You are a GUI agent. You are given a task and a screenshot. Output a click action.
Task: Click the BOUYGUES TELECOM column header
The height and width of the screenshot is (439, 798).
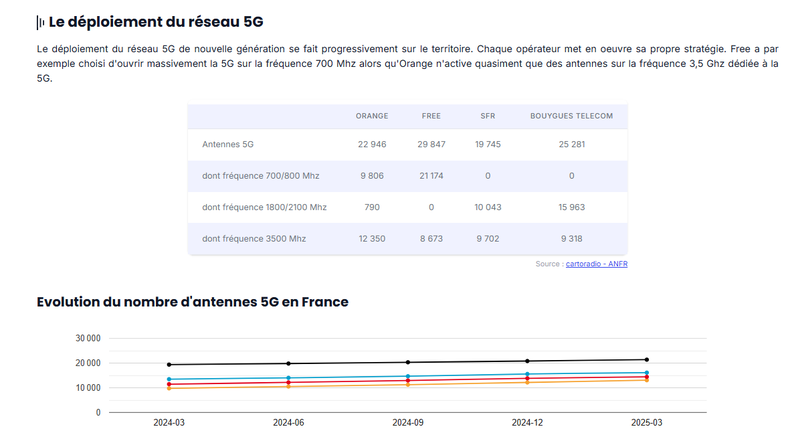[572, 116]
